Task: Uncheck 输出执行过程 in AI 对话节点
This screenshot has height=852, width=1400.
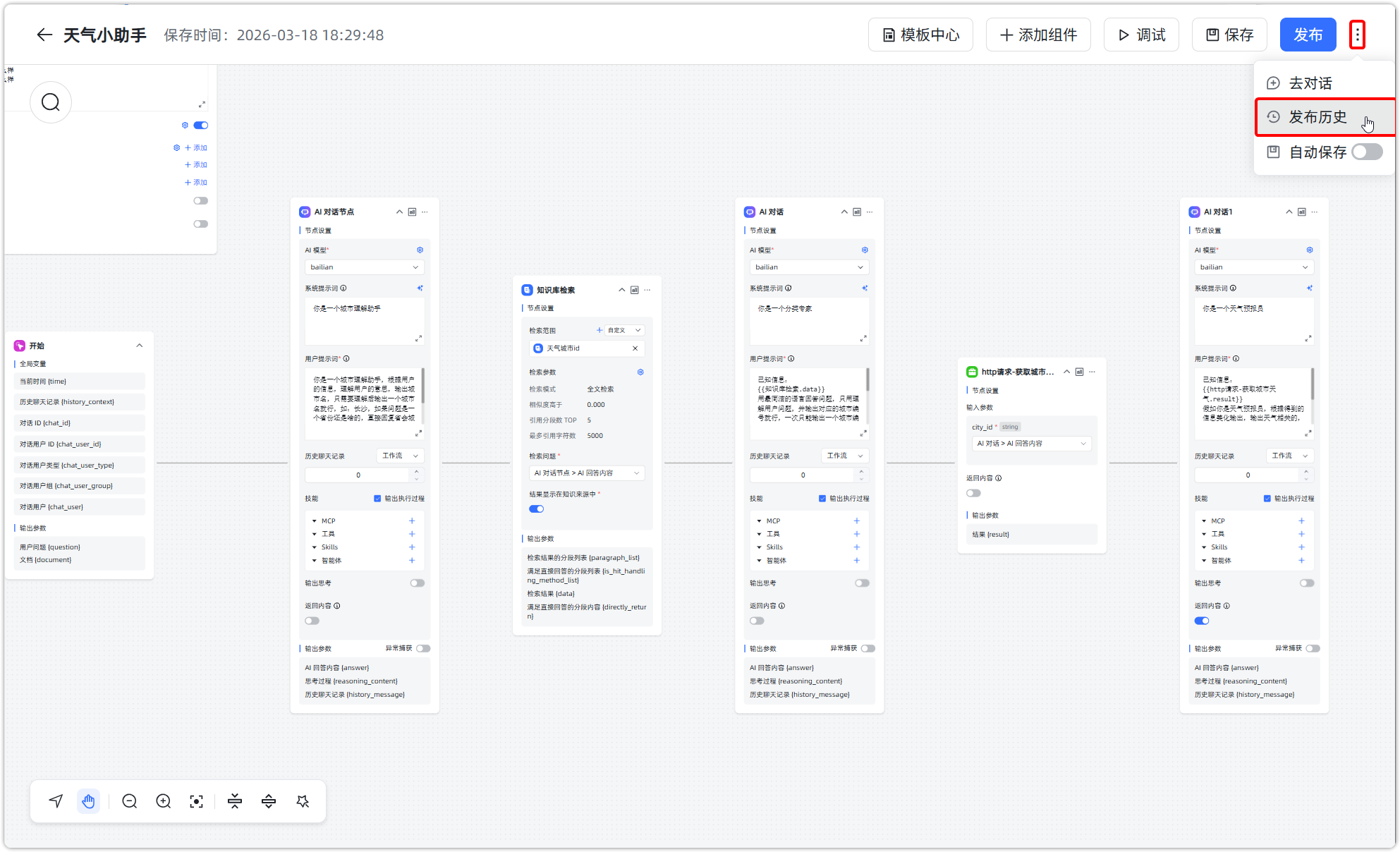Action: click(x=377, y=499)
